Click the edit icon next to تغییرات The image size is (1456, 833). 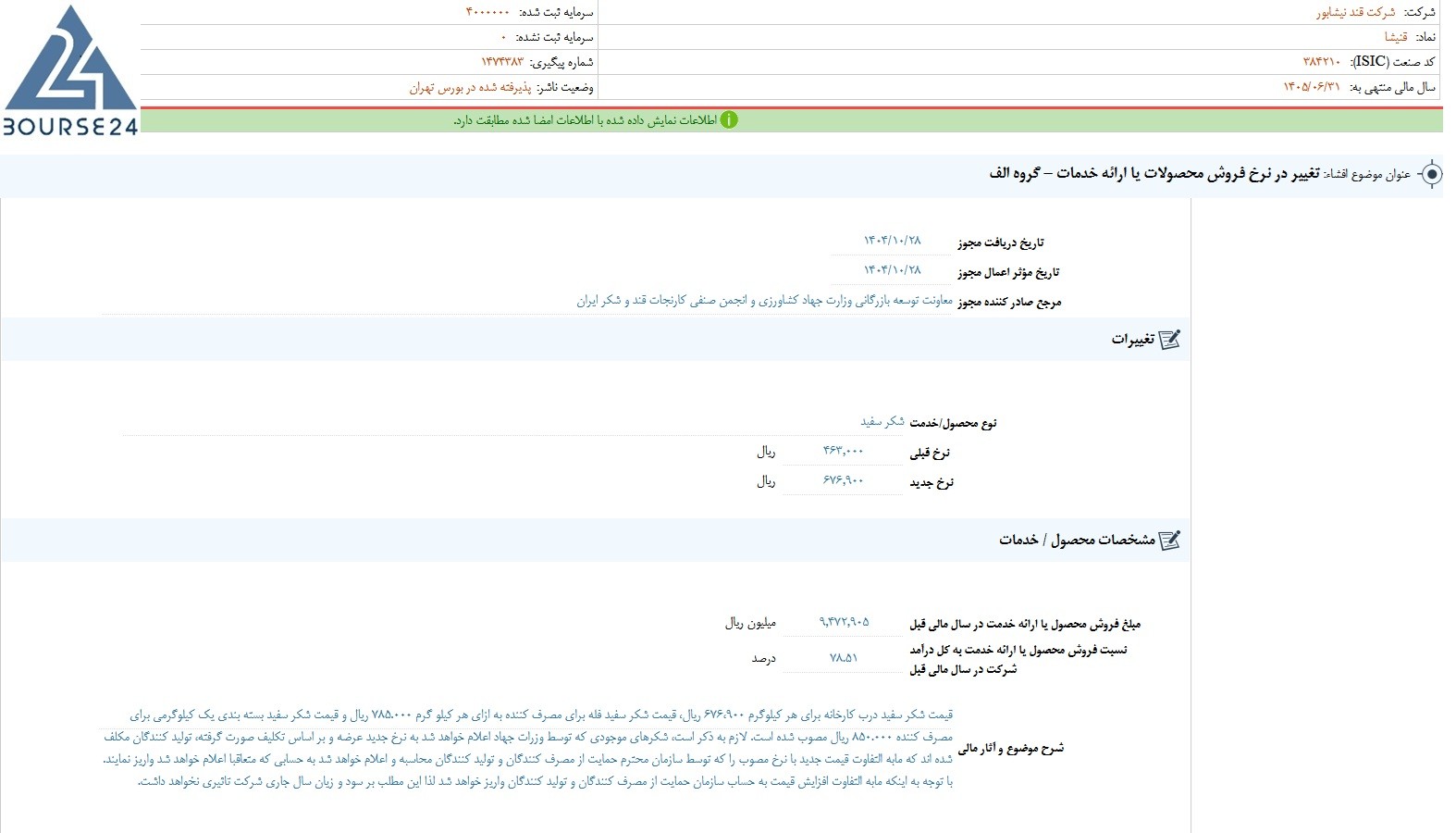click(x=1169, y=340)
